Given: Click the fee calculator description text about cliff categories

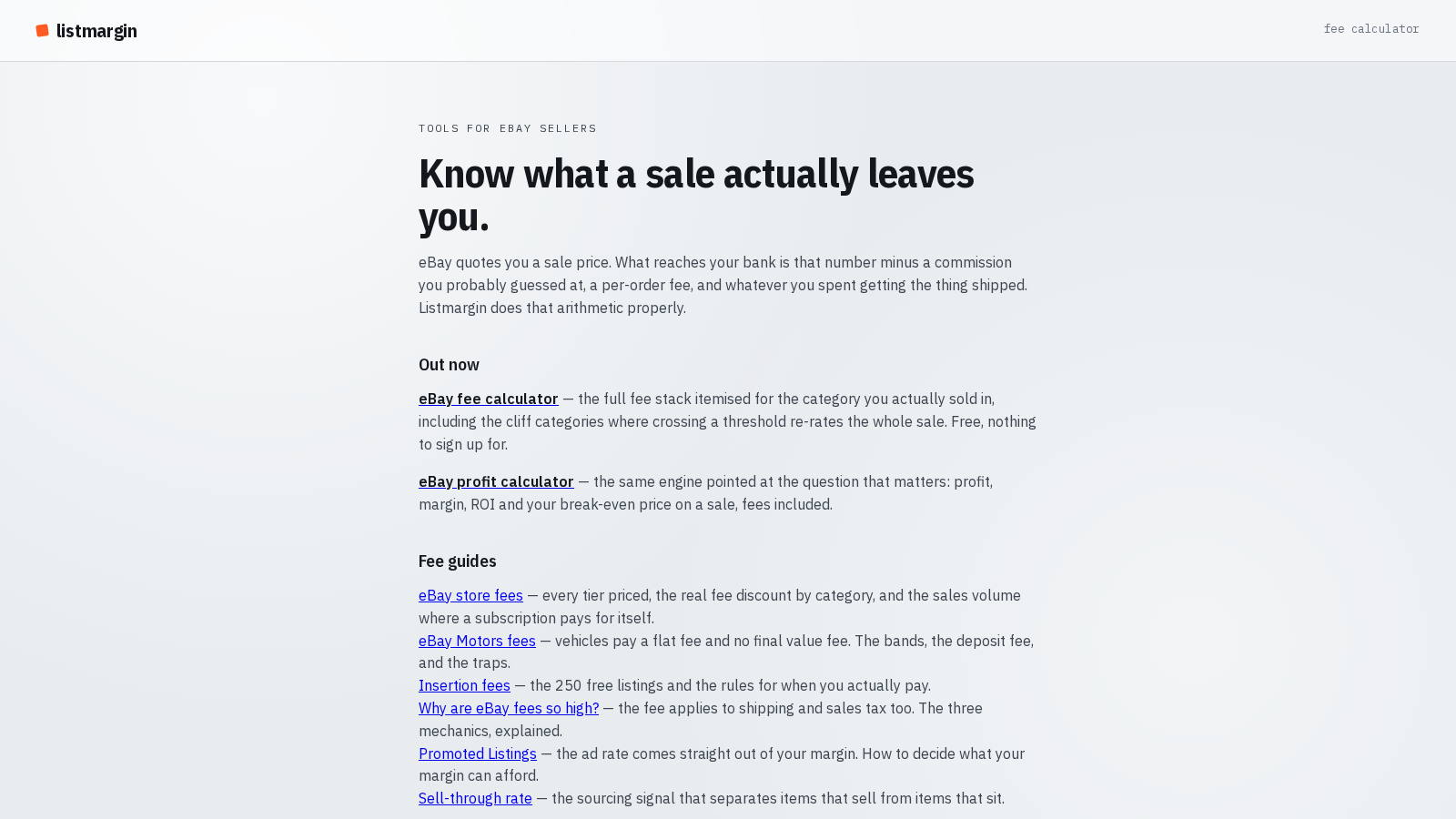Looking at the screenshot, I should [728, 421].
